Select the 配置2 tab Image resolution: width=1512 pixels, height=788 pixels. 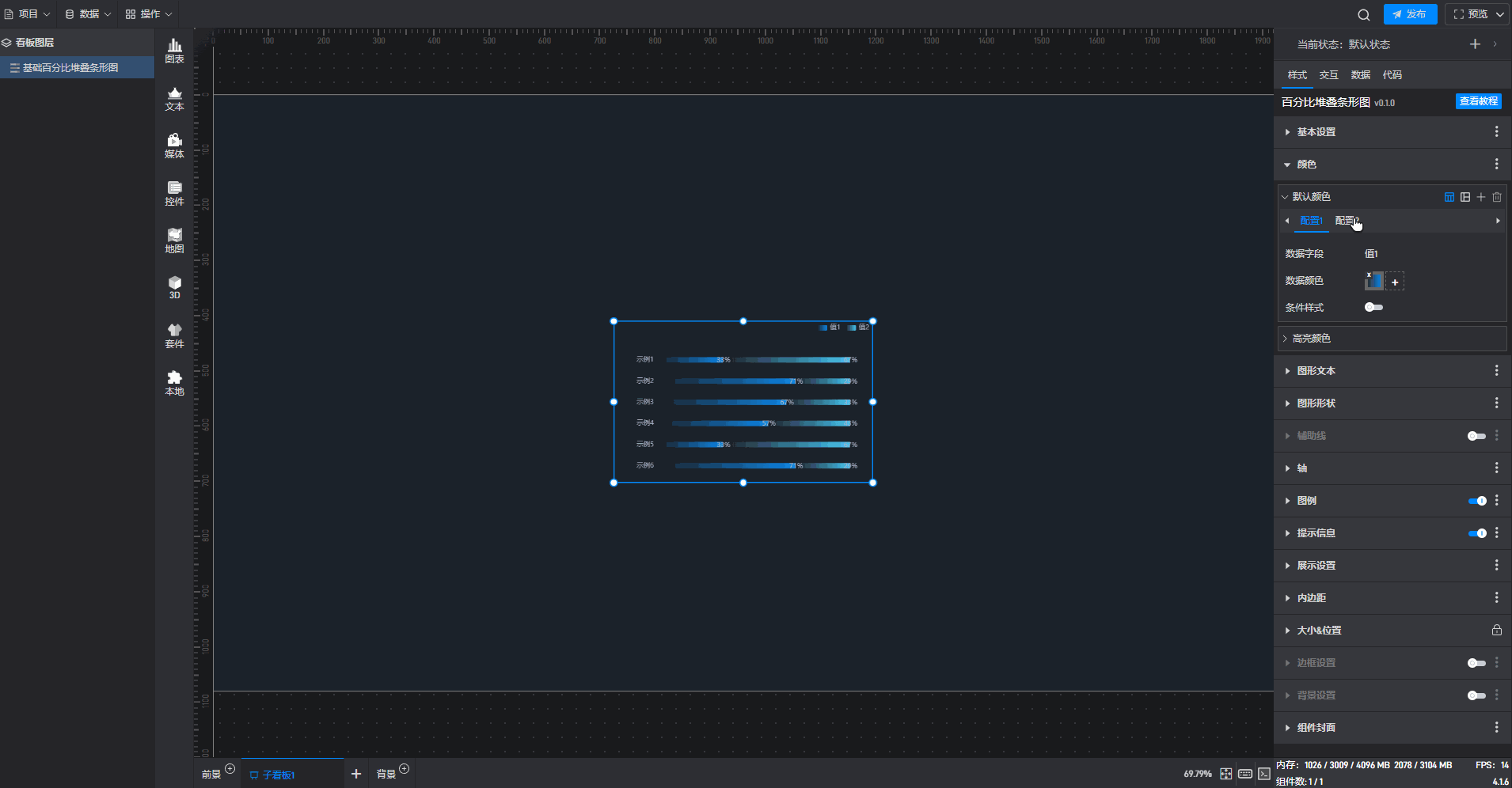[x=1346, y=221]
